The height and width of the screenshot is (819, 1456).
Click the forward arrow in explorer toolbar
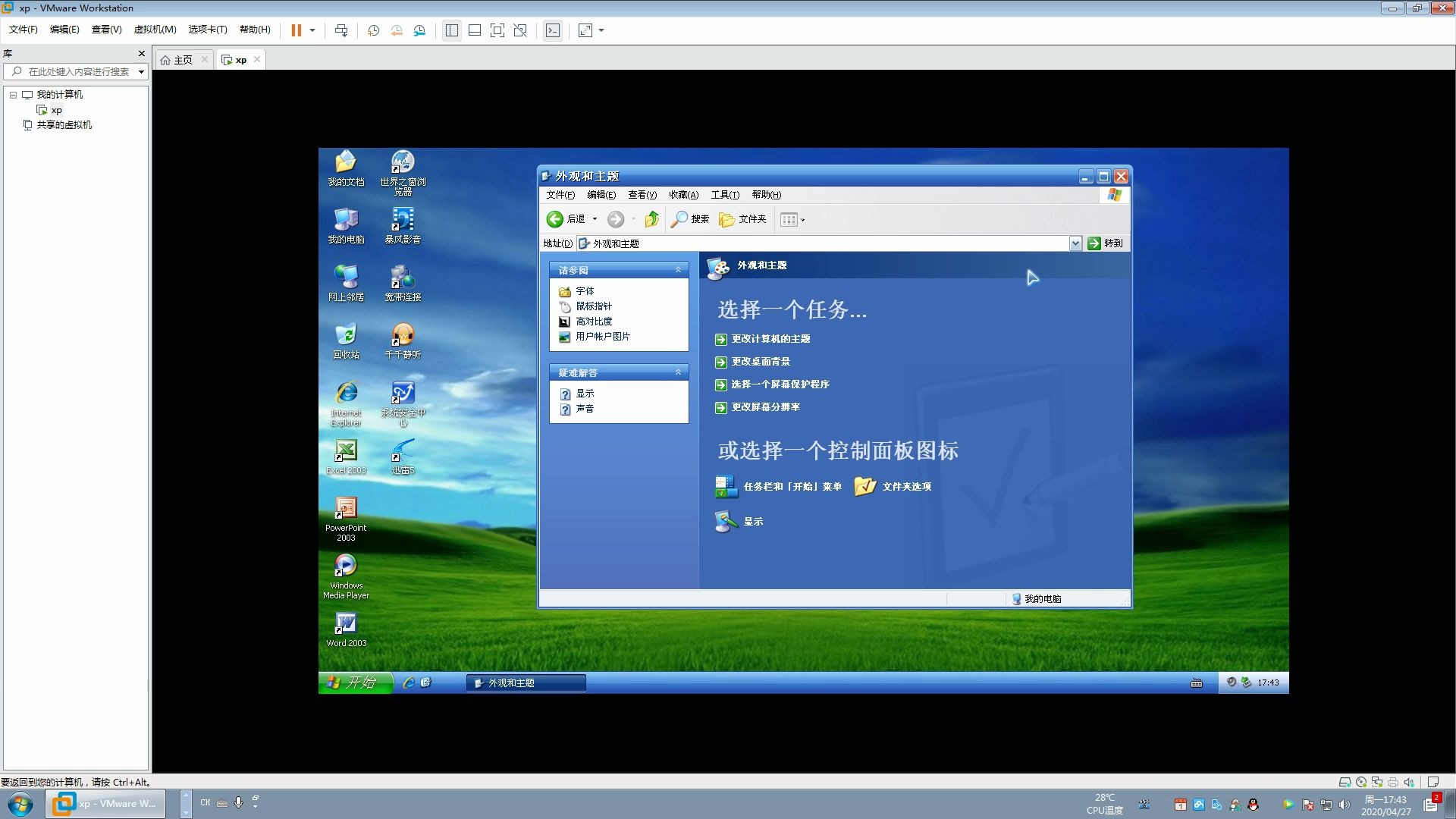tap(616, 219)
